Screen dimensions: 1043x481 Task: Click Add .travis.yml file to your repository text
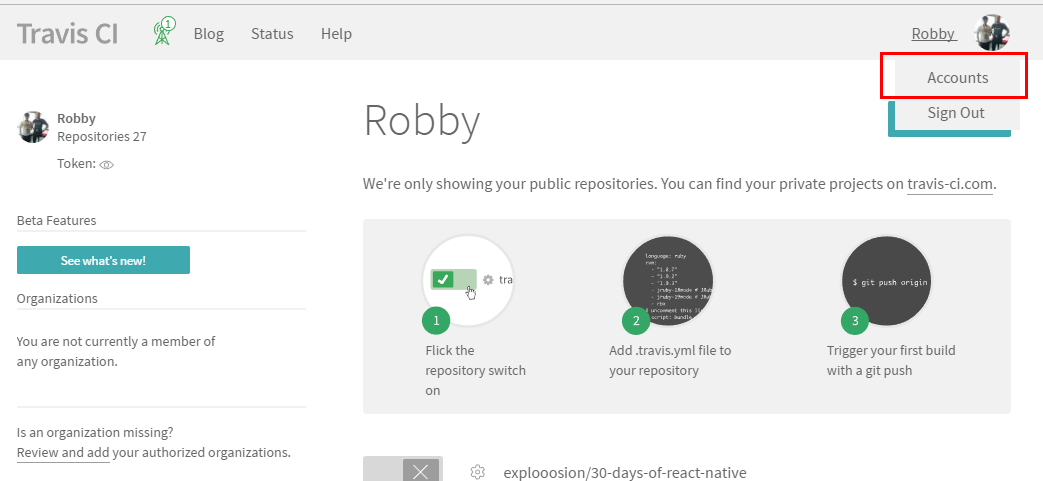pos(670,360)
